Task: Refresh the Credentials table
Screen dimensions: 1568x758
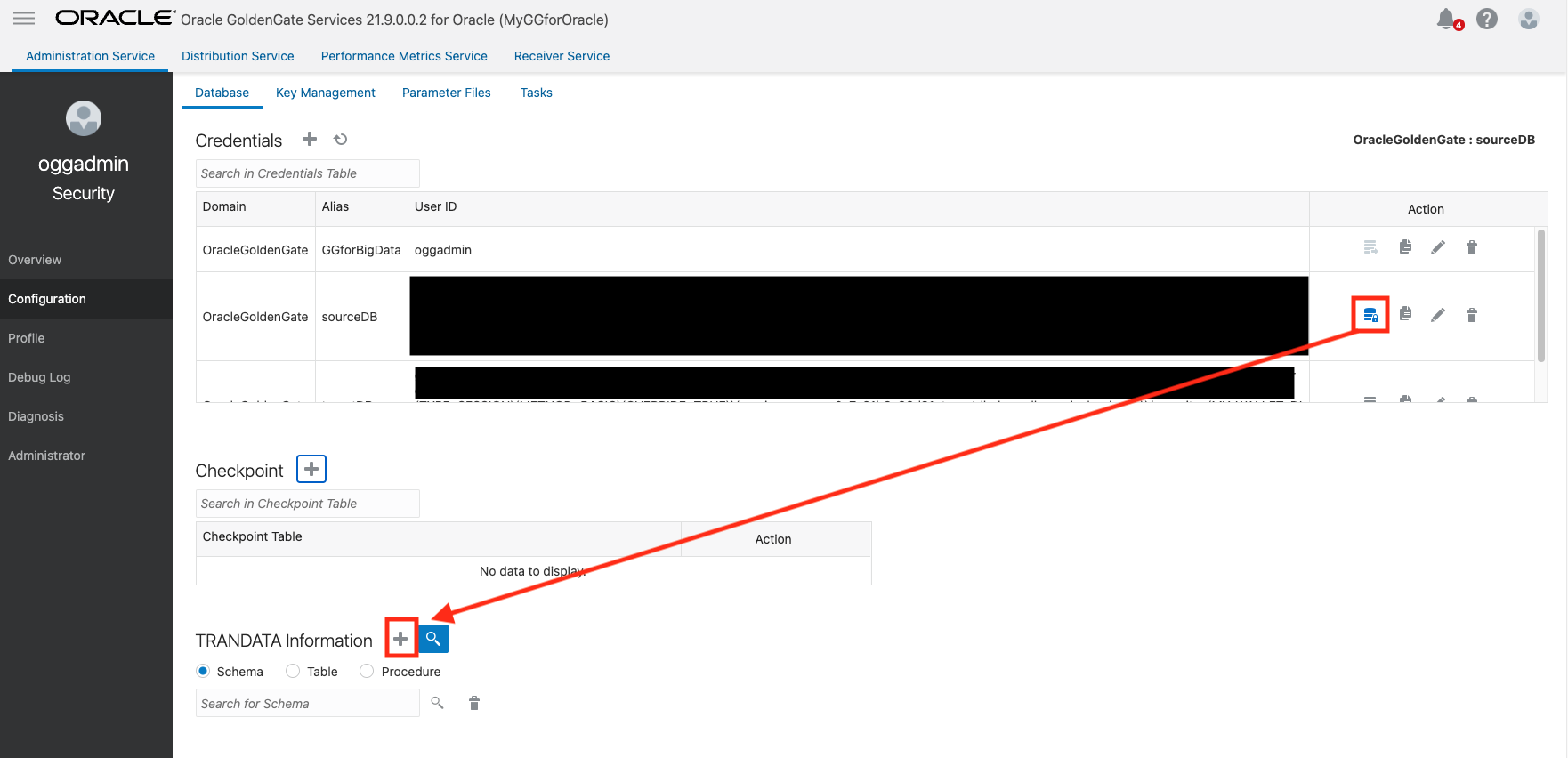Action: [341, 139]
